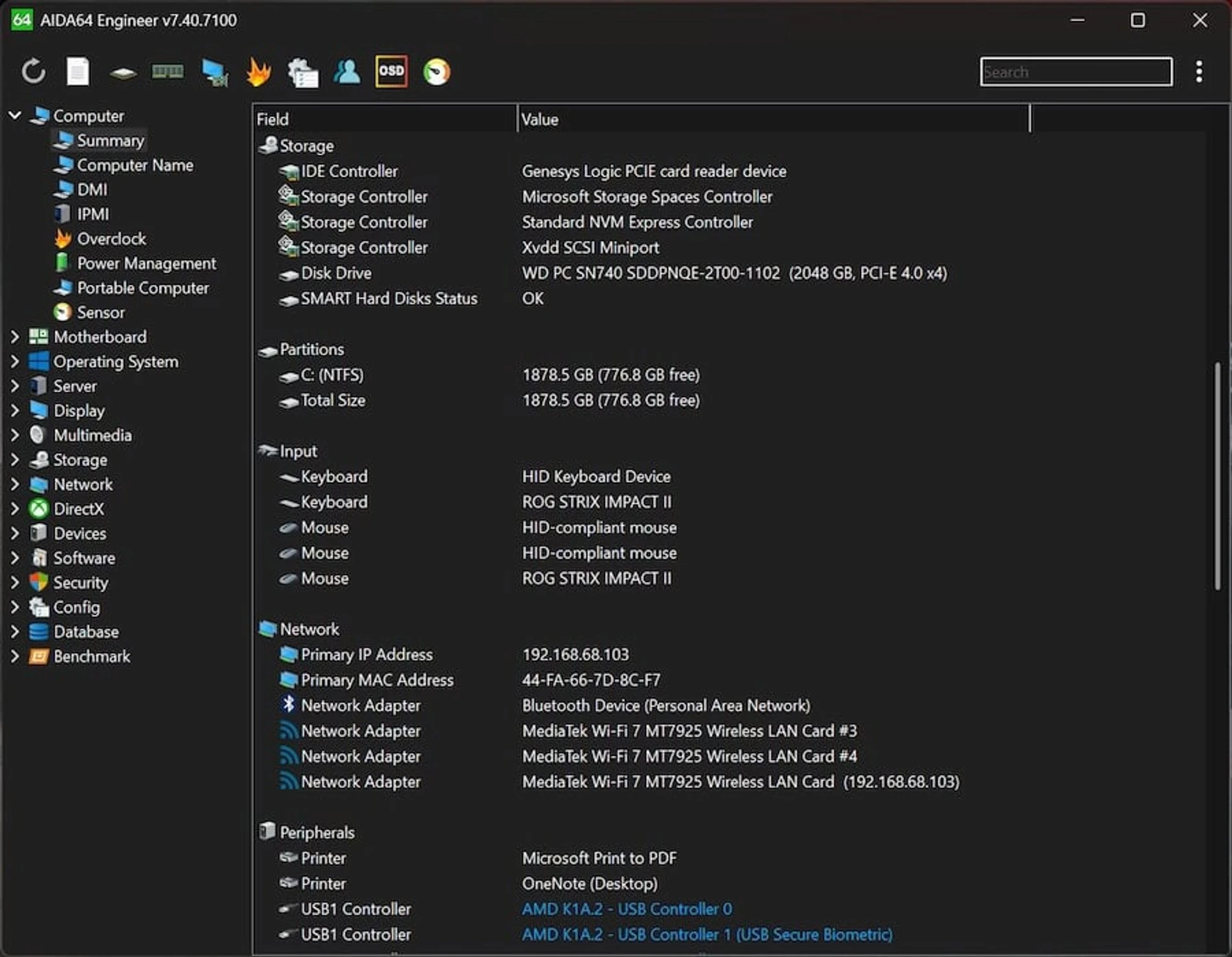Click the vertical scrollbar thumb
This screenshot has height=957, width=1232.
[1217, 476]
